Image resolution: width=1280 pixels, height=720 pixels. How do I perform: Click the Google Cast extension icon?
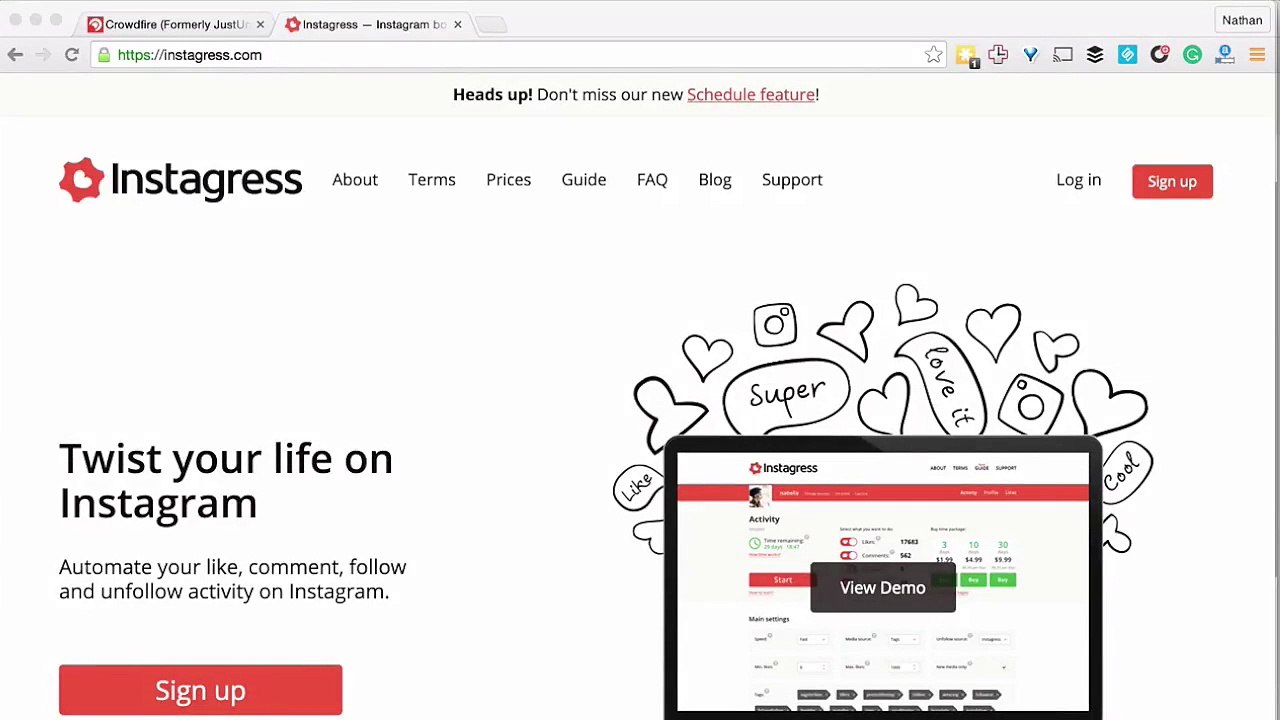coord(1063,55)
